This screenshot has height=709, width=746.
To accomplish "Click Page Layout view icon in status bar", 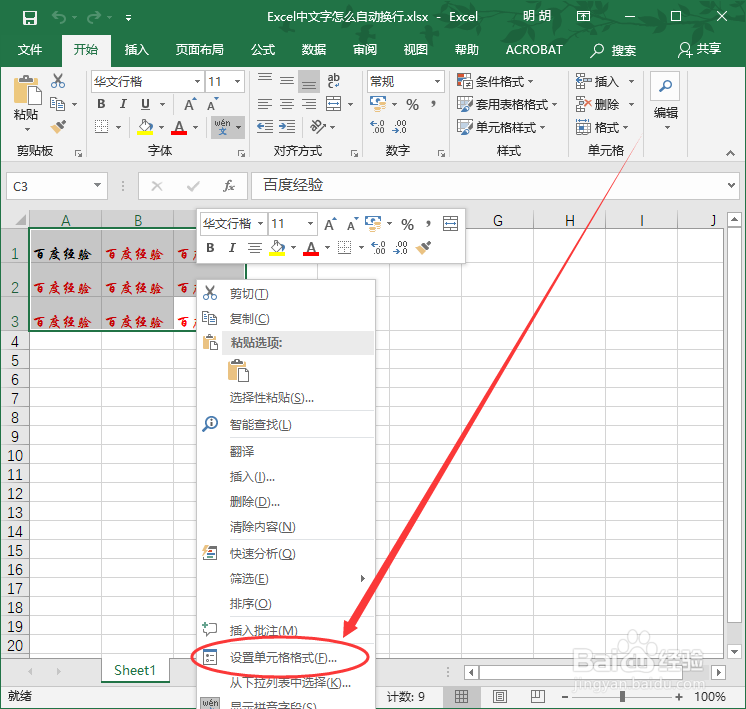I will pyautogui.click(x=500, y=697).
